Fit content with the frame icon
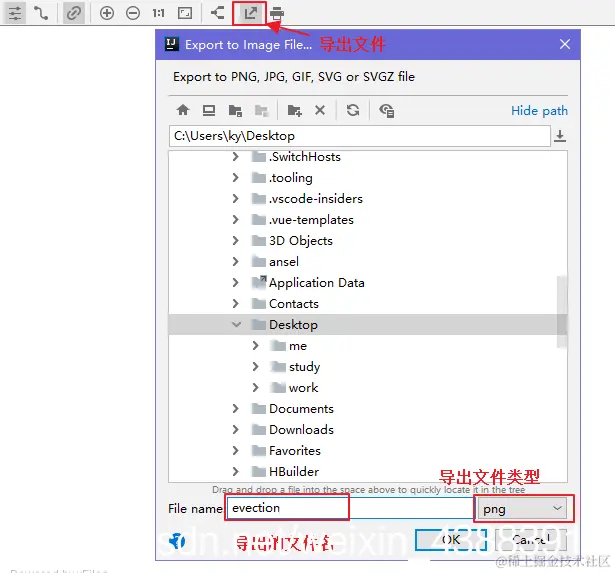This screenshot has width=615, height=573. [185, 13]
